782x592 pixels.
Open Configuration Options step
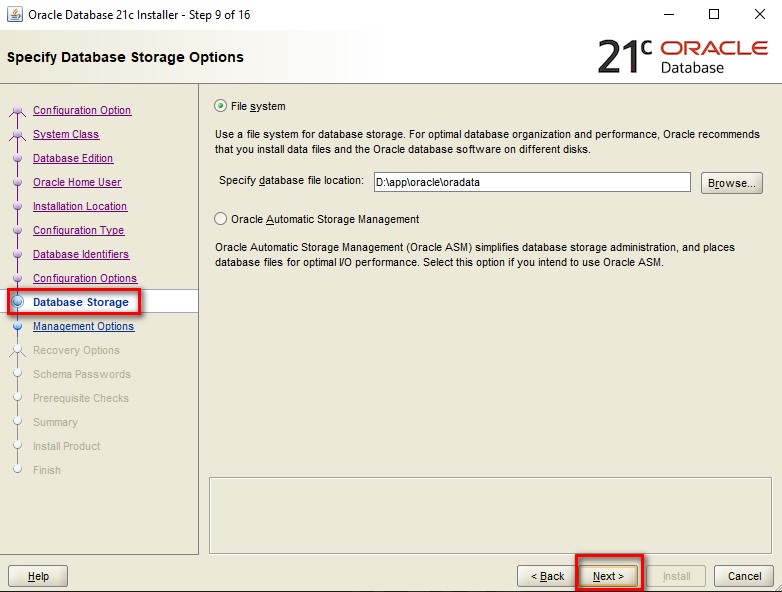(85, 278)
